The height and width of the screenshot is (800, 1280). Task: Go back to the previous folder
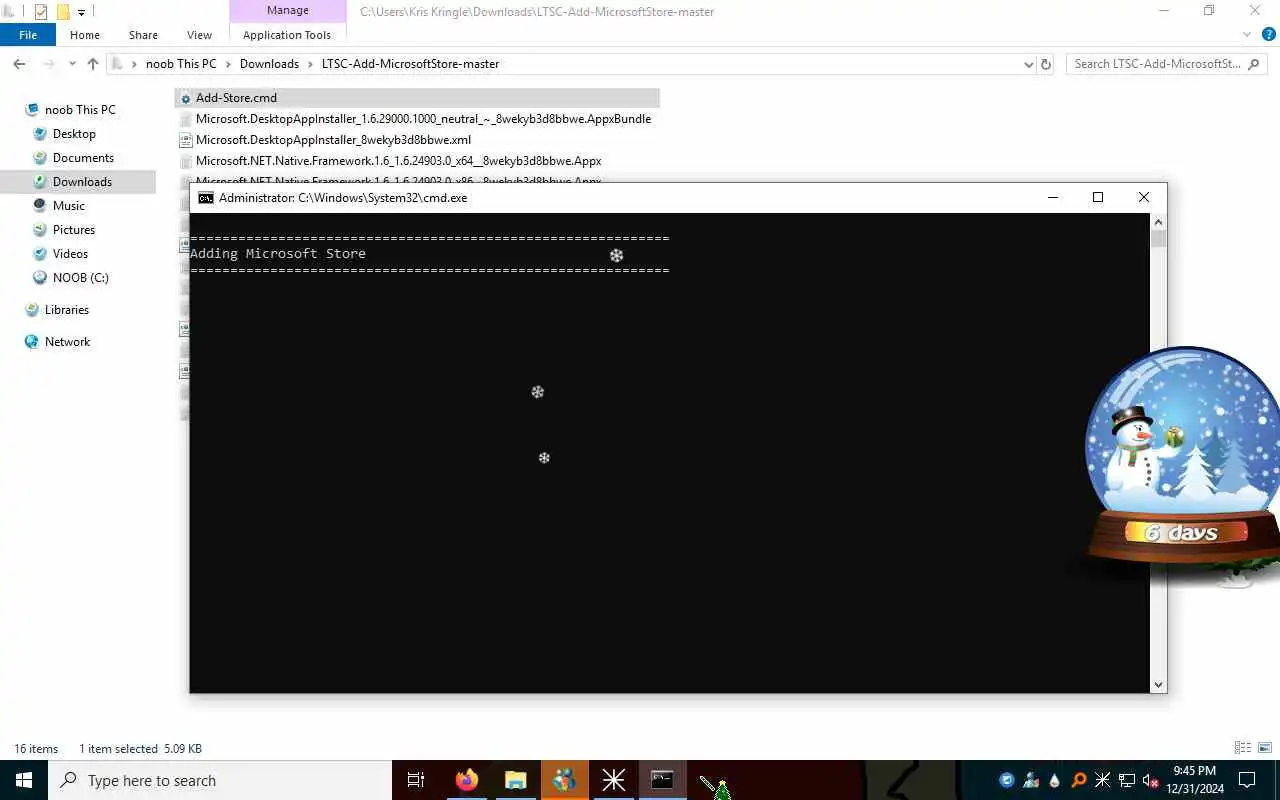coord(19,63)
